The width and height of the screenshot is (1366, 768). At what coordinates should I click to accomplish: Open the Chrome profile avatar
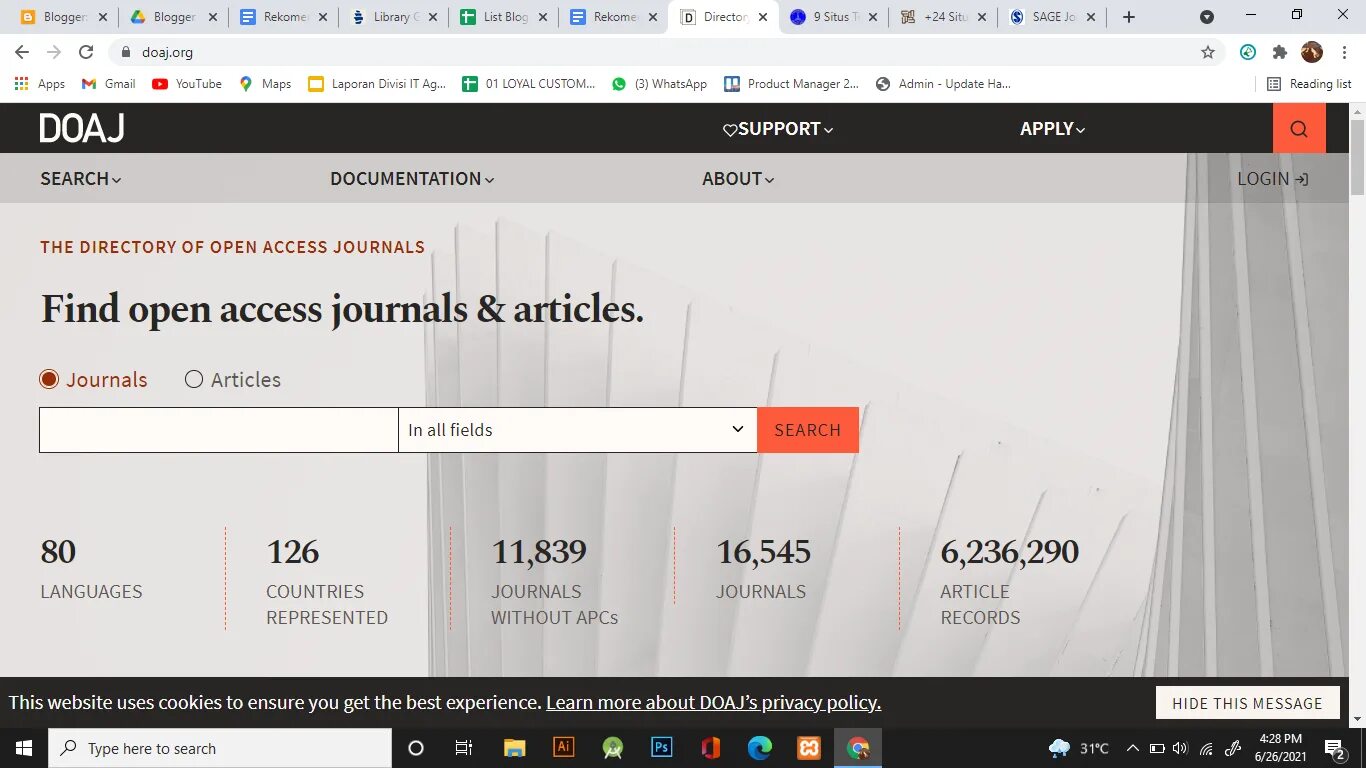1312,52
